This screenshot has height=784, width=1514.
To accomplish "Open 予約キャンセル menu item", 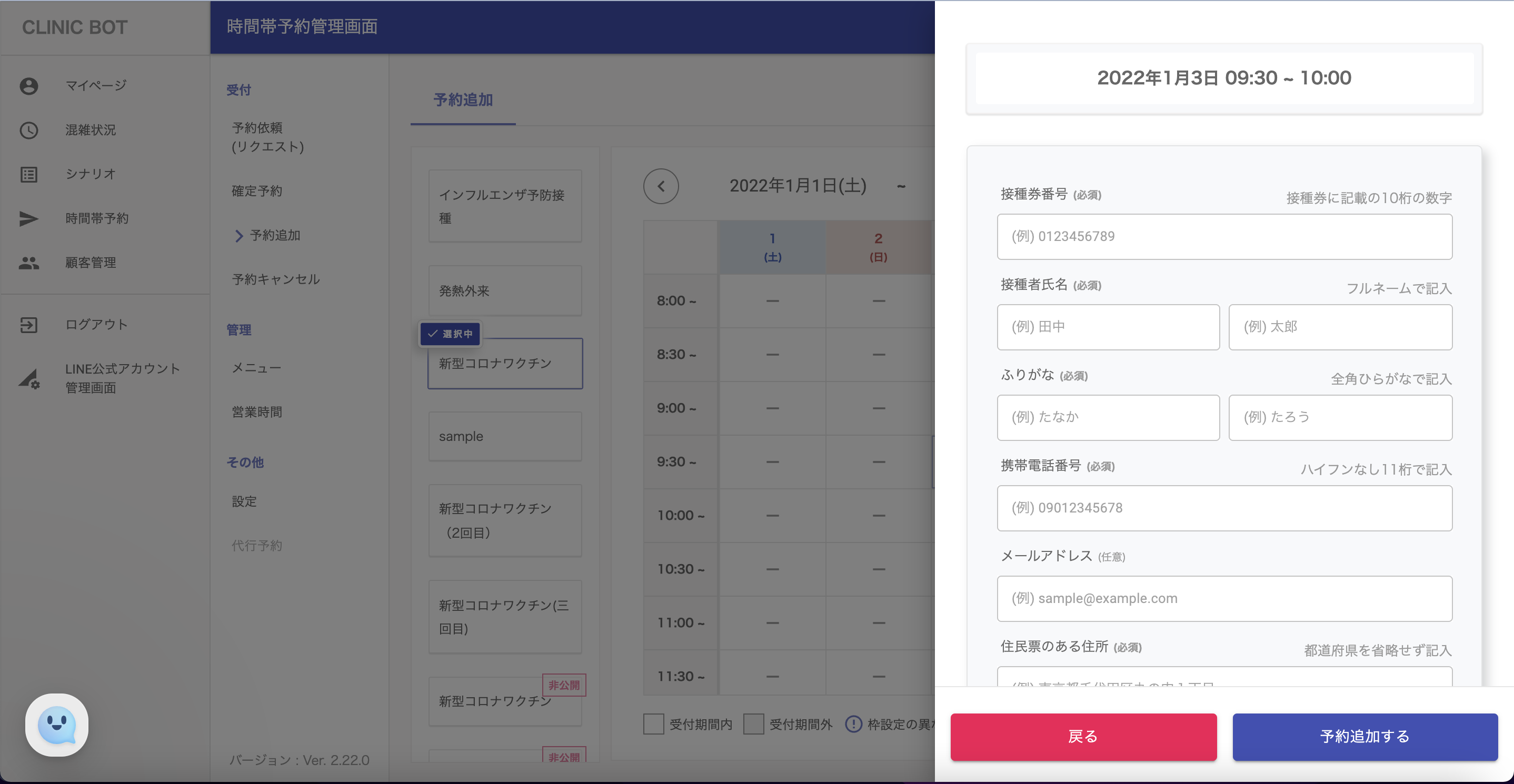I will [x=276, y=279].
